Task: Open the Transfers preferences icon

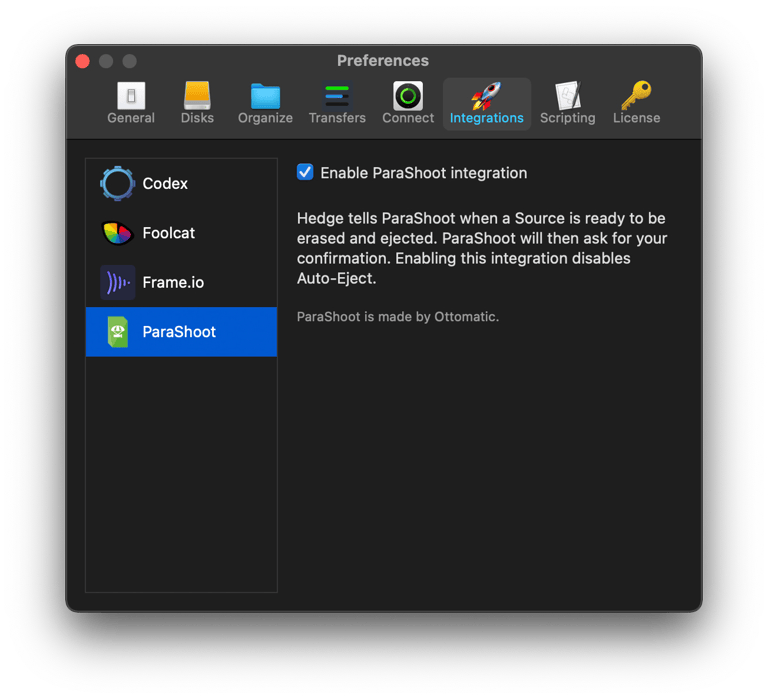Action: [337, 96]
